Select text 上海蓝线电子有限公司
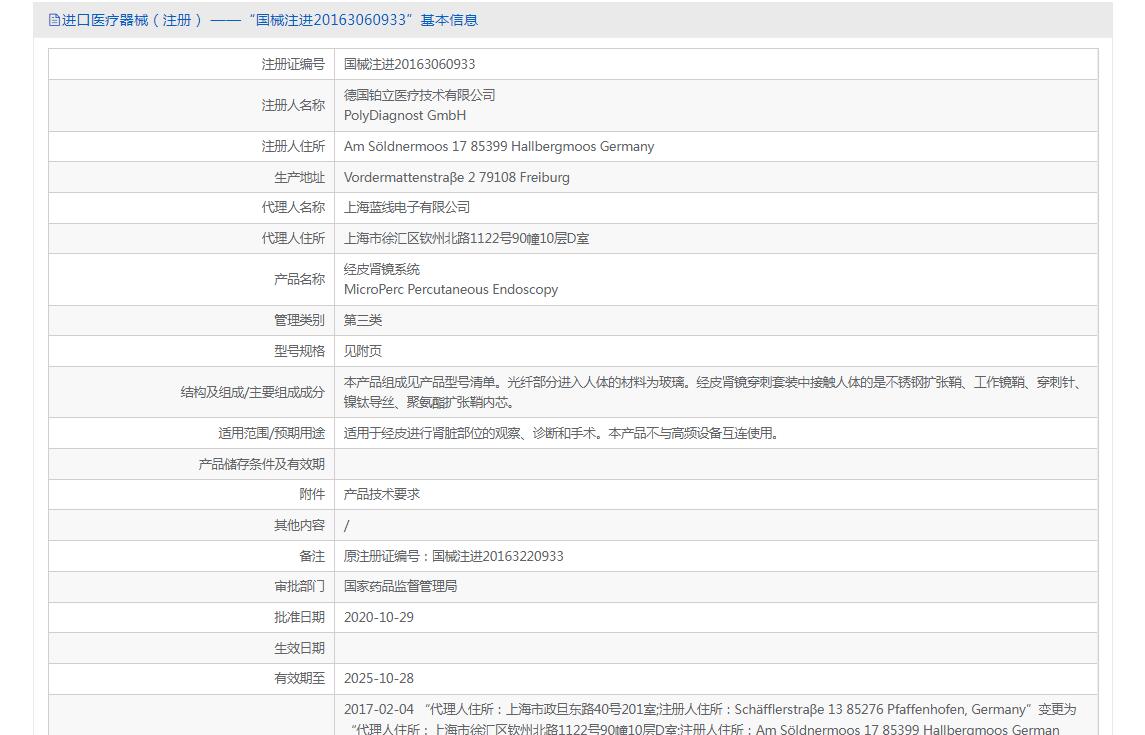Viewport: 1145px width, 735px height. point(407,207)
